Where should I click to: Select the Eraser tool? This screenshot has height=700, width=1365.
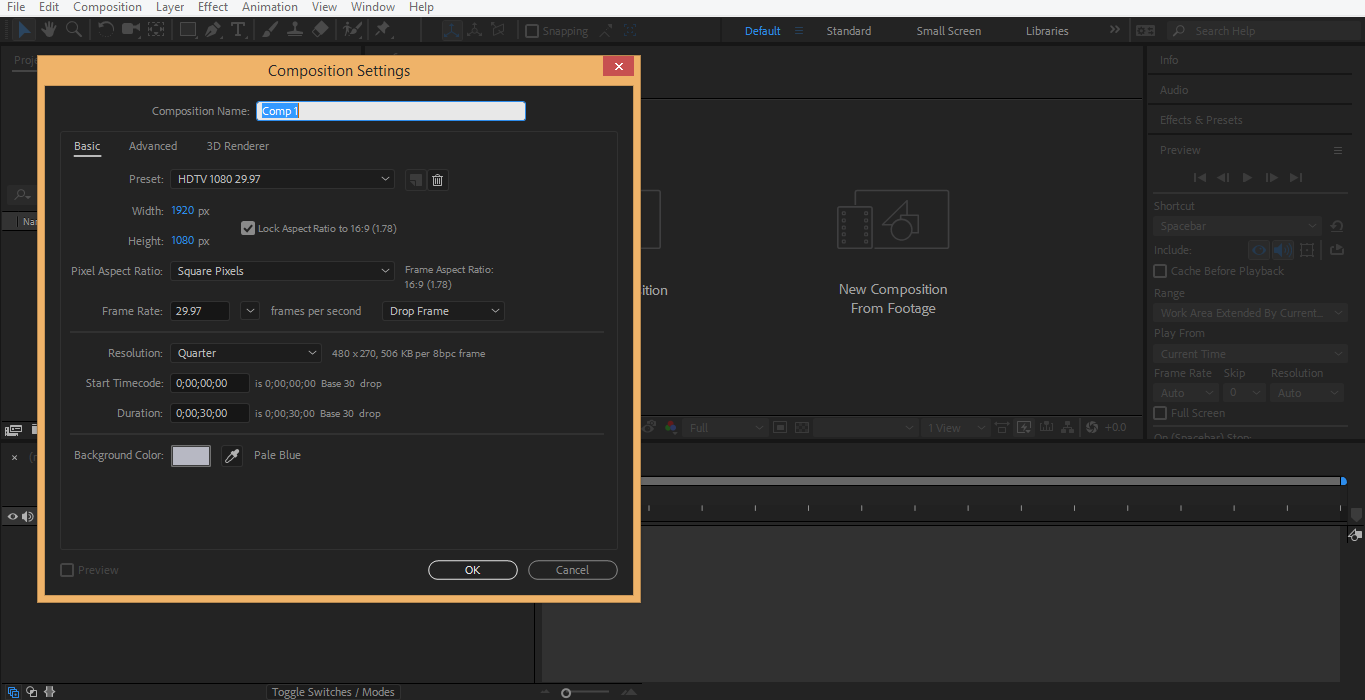tap(320, 30)
